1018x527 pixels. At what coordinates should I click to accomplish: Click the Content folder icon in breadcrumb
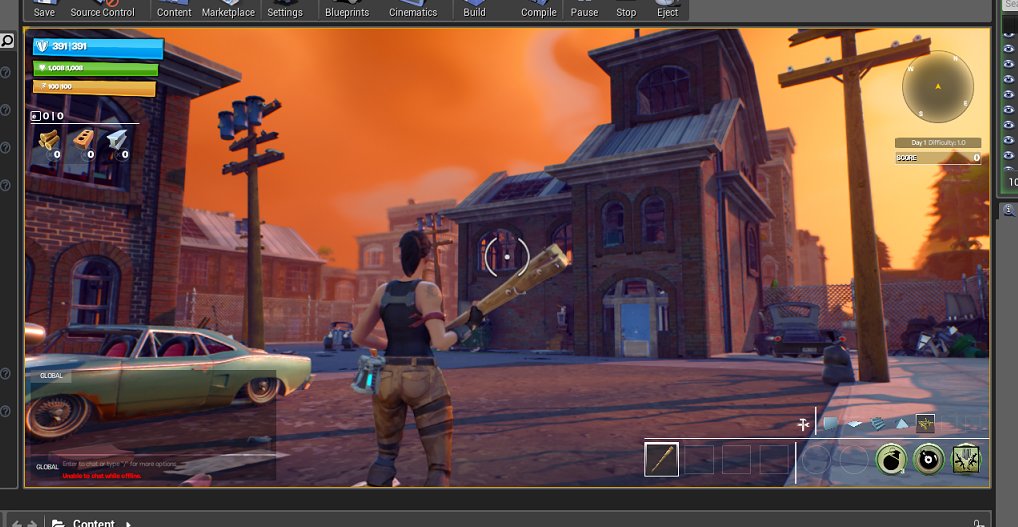click(58, 523)
